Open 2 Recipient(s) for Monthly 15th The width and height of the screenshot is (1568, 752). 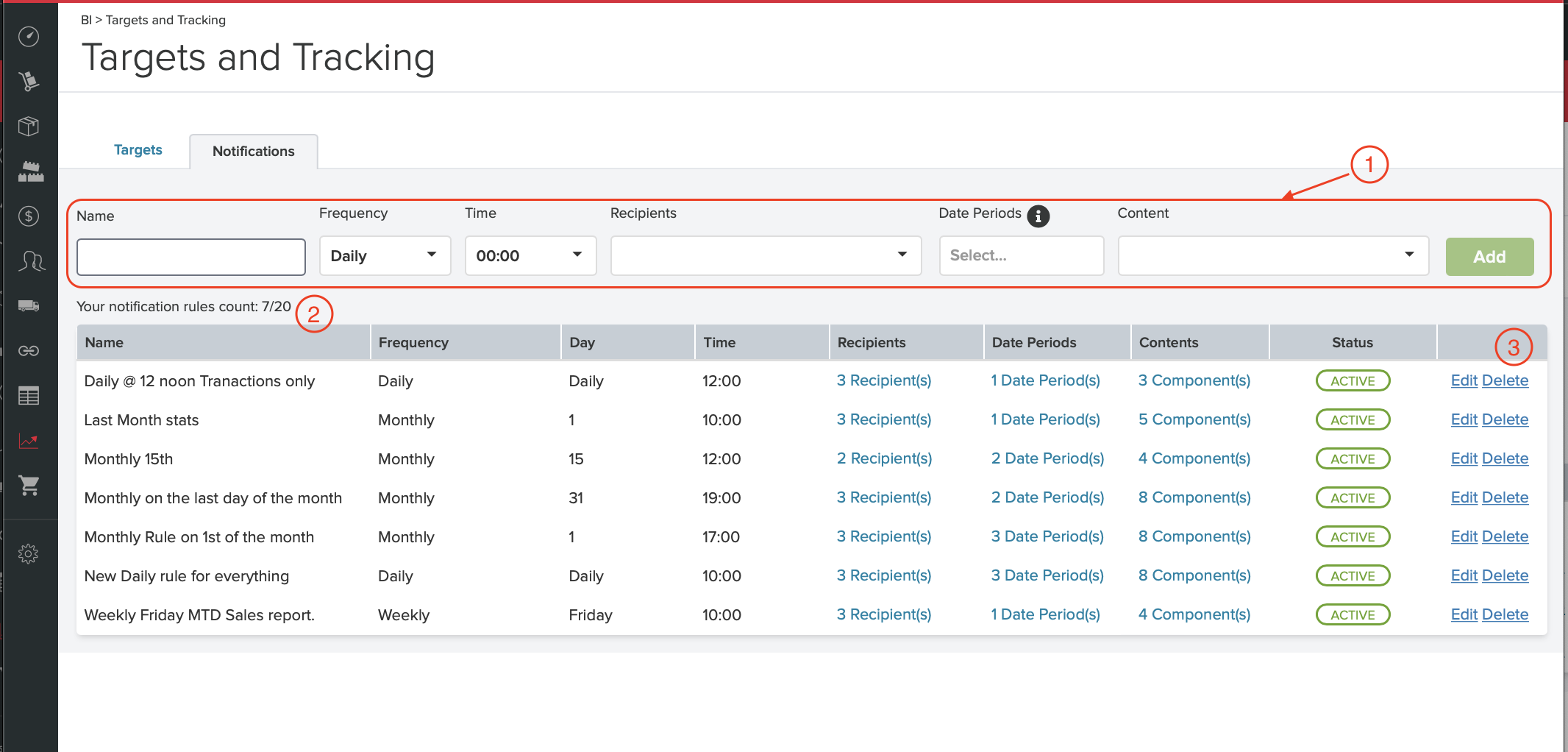click(884, 458)
